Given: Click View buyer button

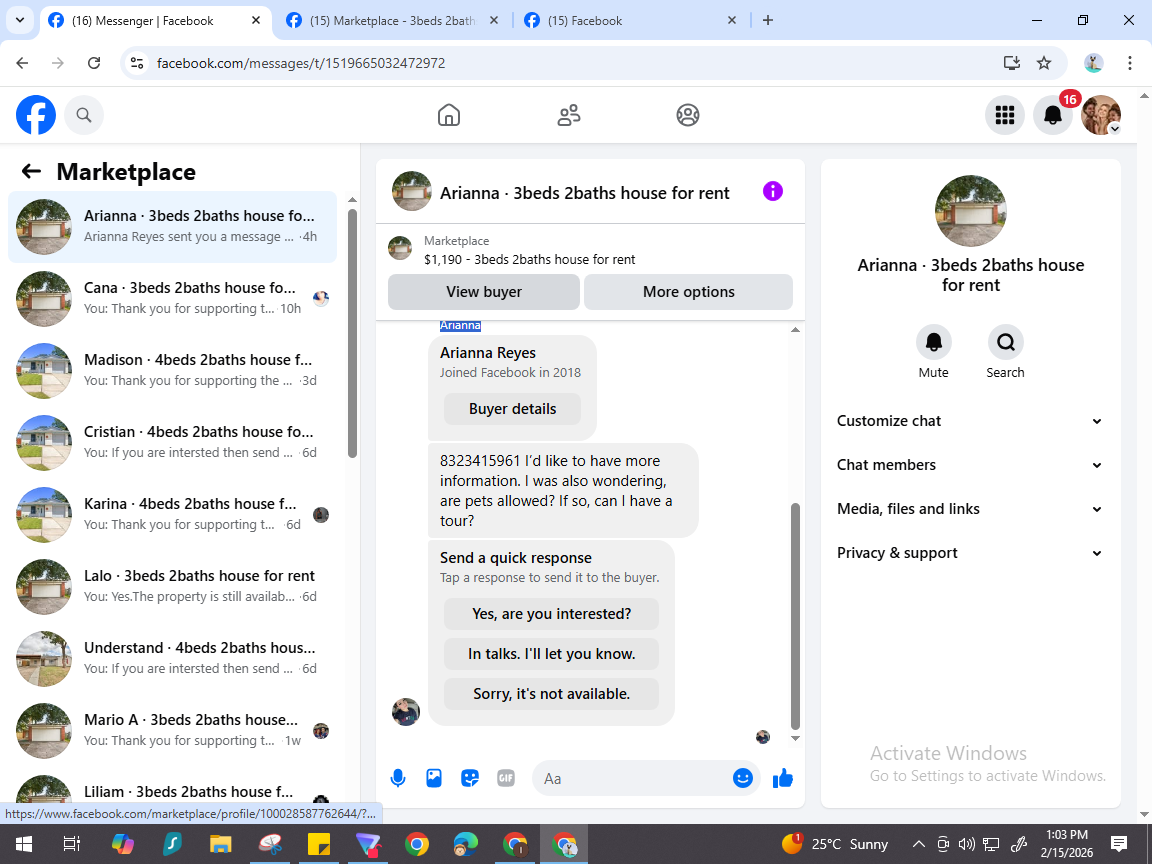Looking at the screenshot, I should point(483,292).
